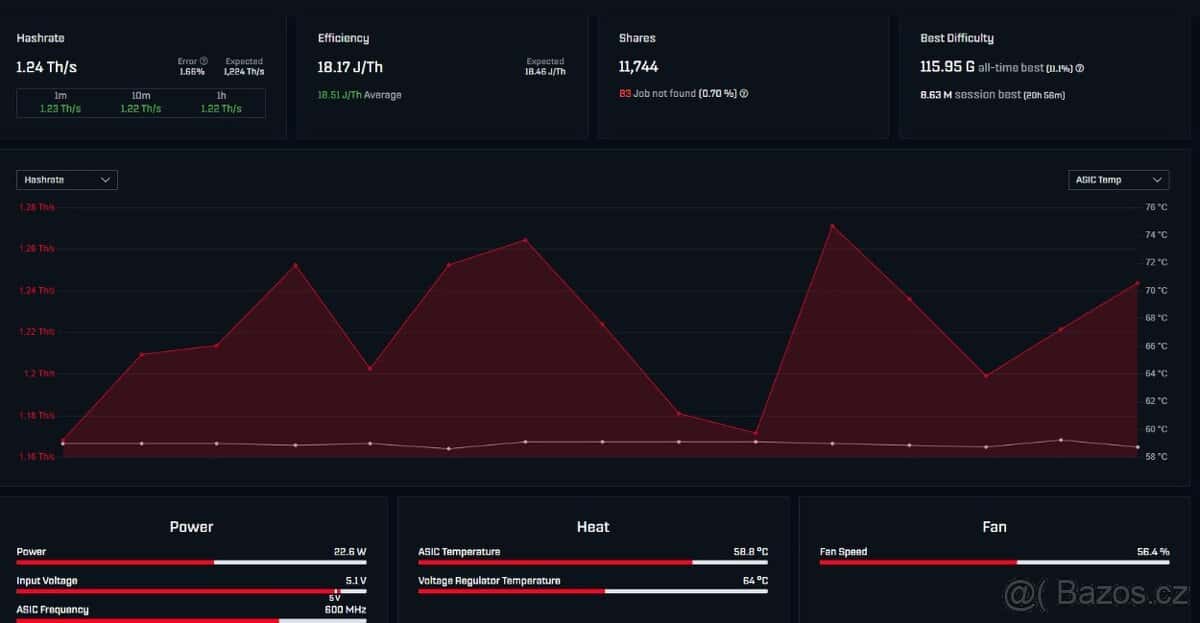
Task: Click the Input Voltage bar showing 5.1 V
Action: pyautogui.click(x=191, y=591)
